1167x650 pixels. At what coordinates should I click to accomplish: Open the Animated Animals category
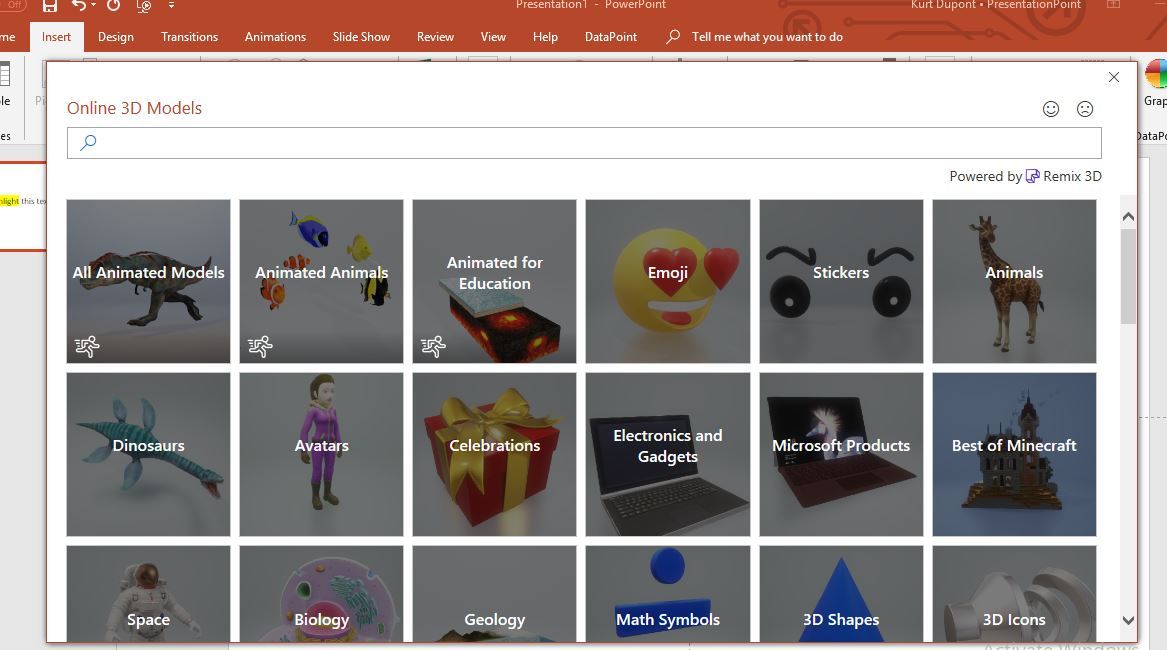click(x=321, y=281)
